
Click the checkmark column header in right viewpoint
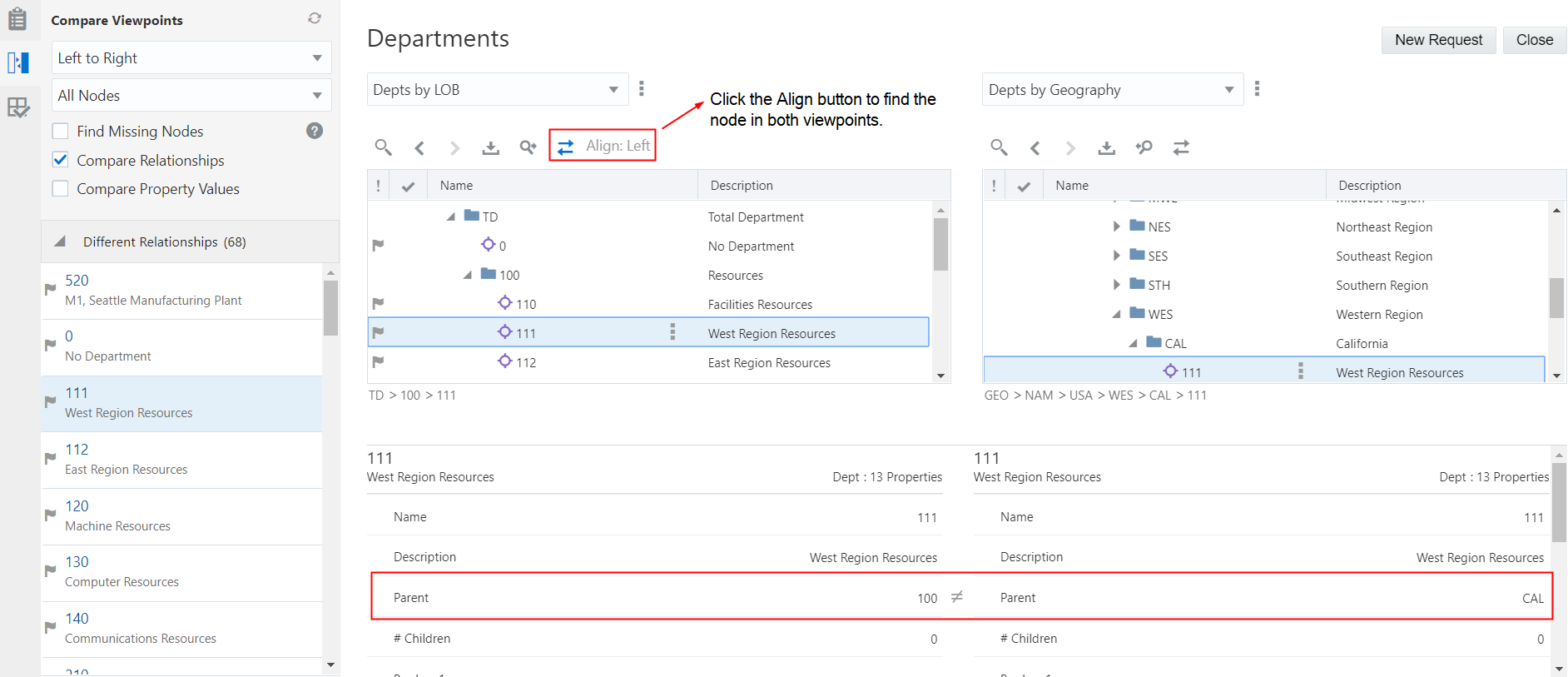(x=1024, y=186)
